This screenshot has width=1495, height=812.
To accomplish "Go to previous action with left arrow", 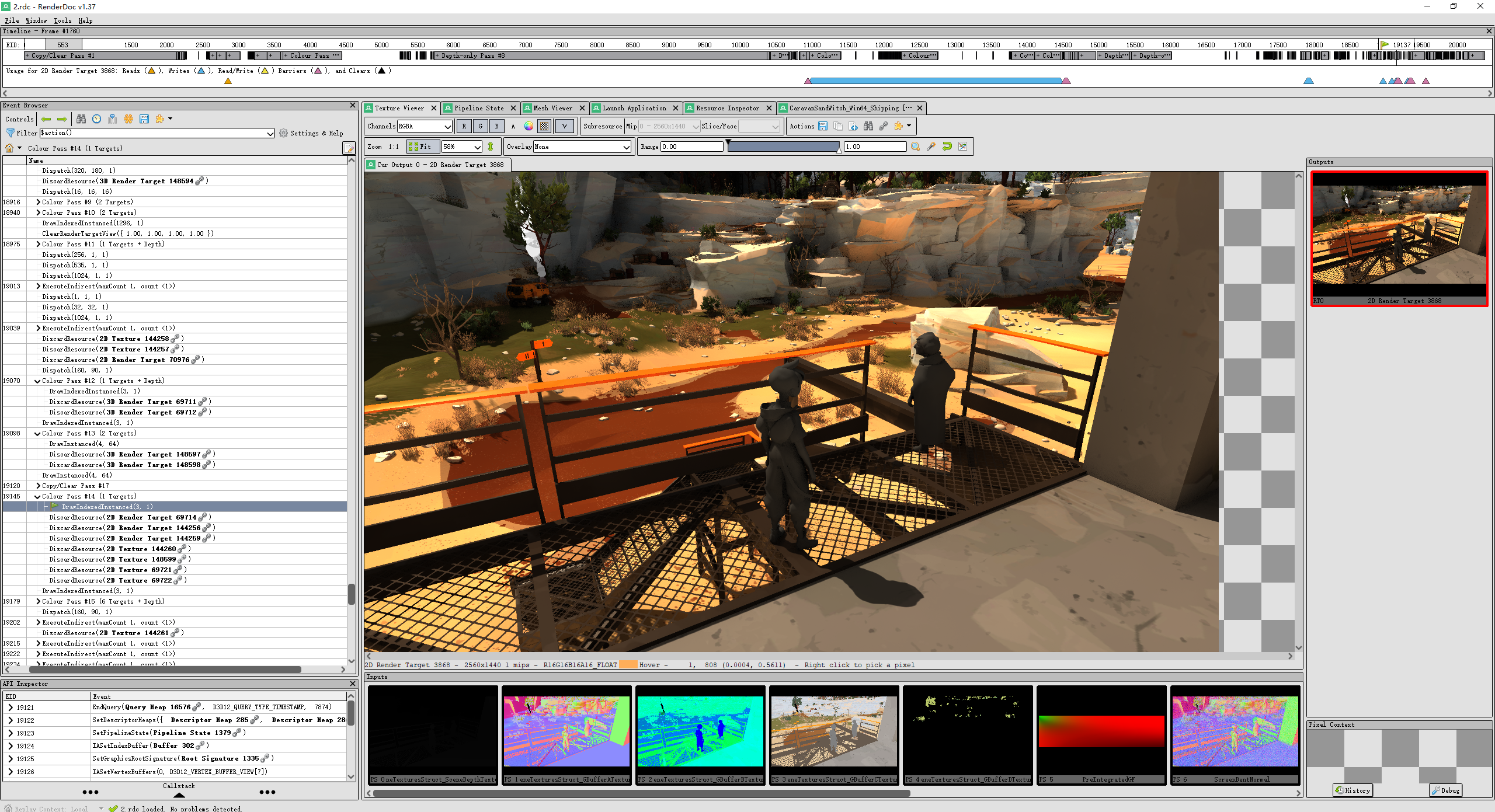I will click(x=46, y=119).
